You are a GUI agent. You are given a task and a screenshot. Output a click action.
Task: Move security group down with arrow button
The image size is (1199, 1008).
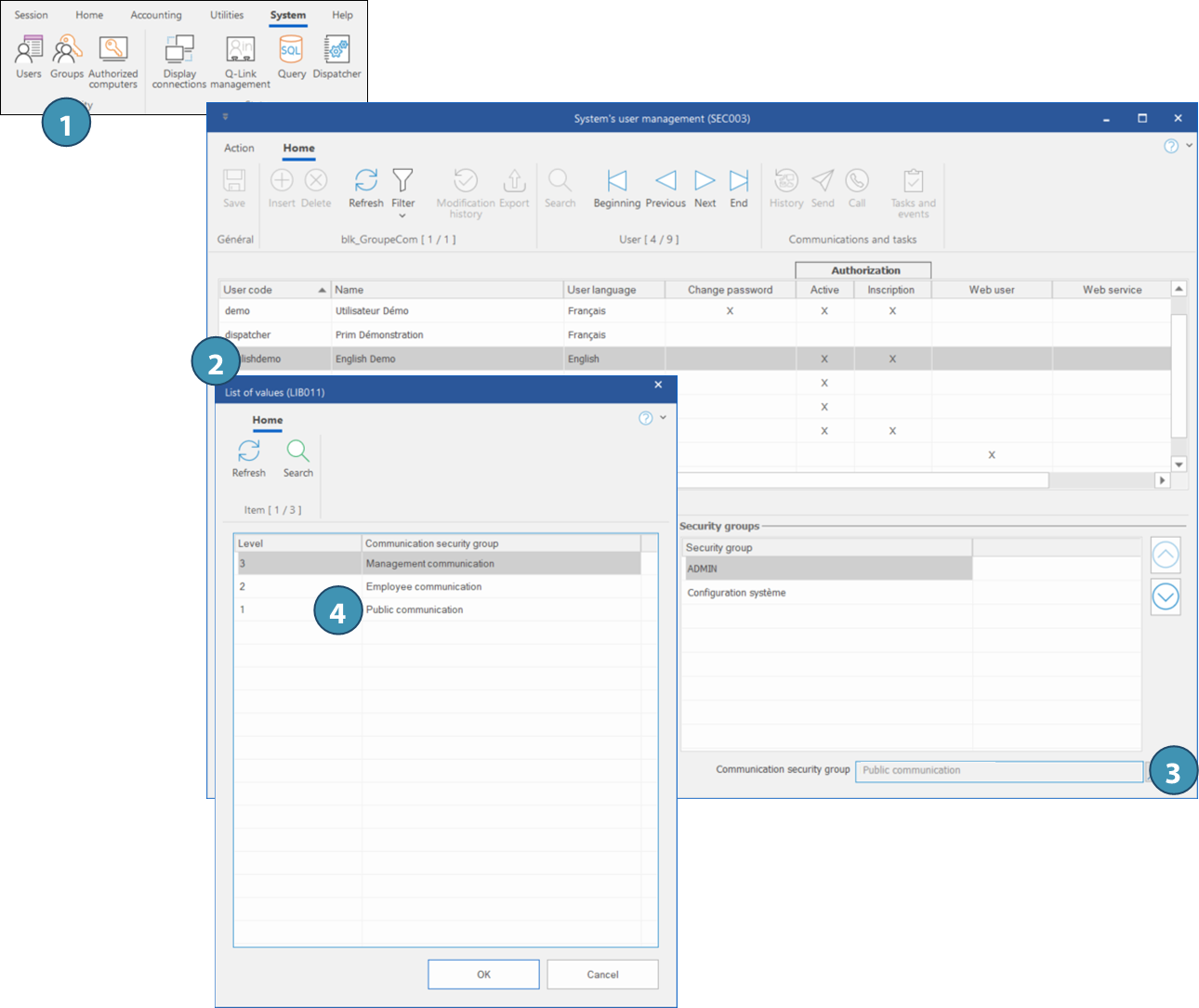pyautogui.click(x=1166, y=596)
